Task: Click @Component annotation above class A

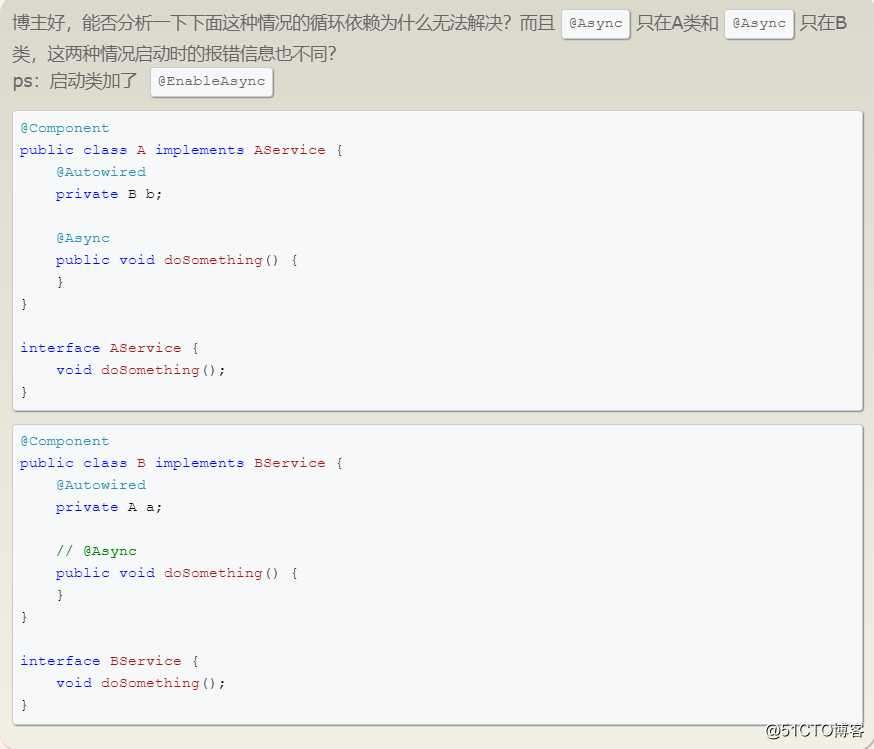Action: (65, 128)
